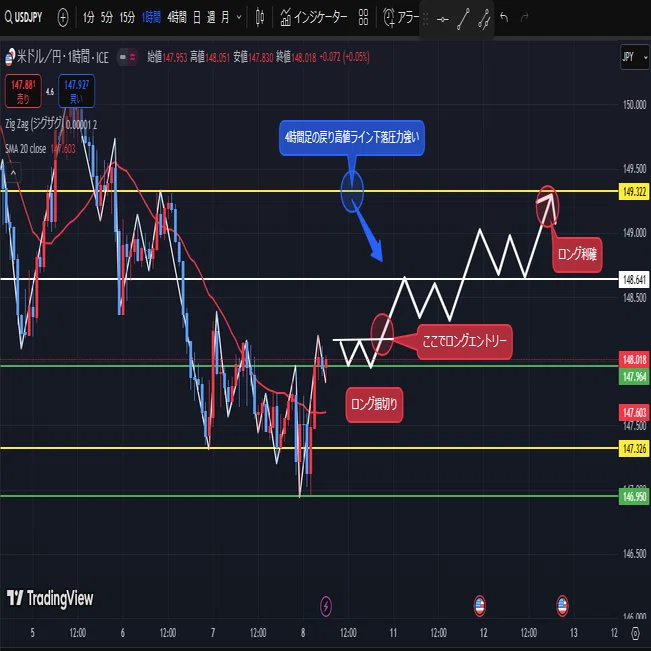Select the ロング利確 callout

click(x=577, y=255)
